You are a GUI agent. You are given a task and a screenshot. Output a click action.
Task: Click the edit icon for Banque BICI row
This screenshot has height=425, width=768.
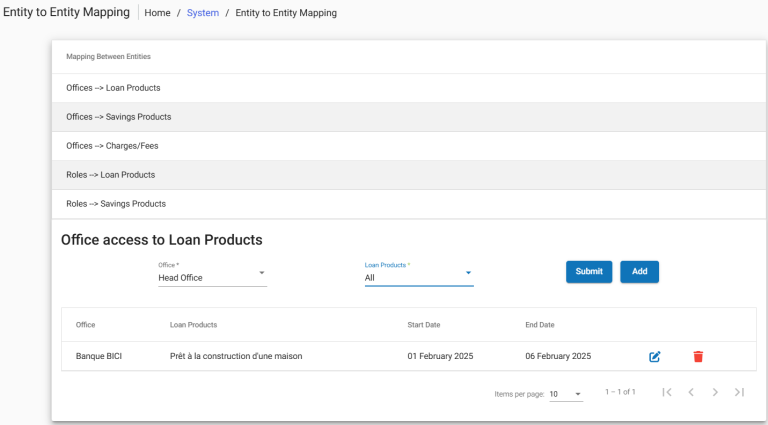click(655, 356)
